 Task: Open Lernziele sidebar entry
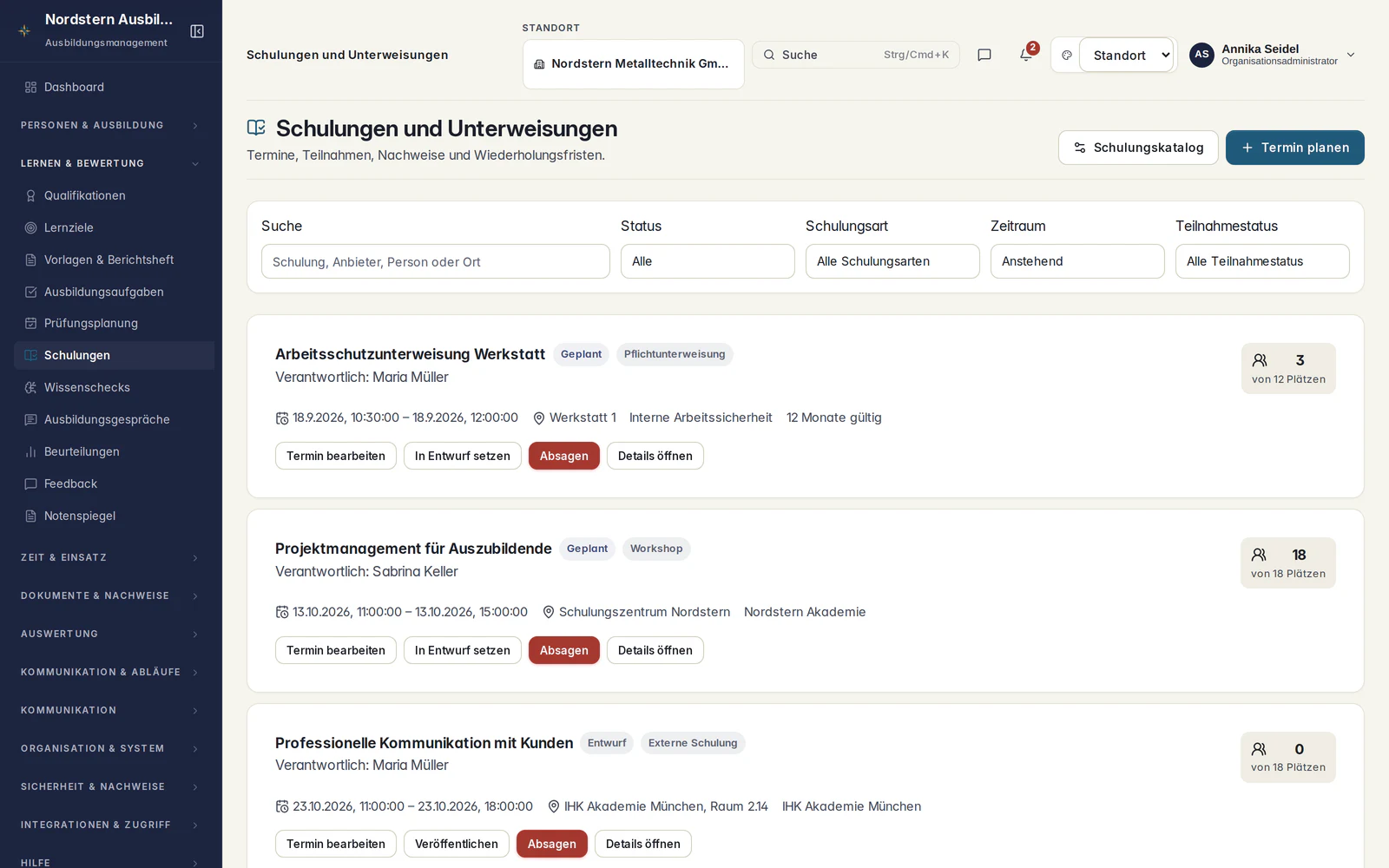(115, 227)
